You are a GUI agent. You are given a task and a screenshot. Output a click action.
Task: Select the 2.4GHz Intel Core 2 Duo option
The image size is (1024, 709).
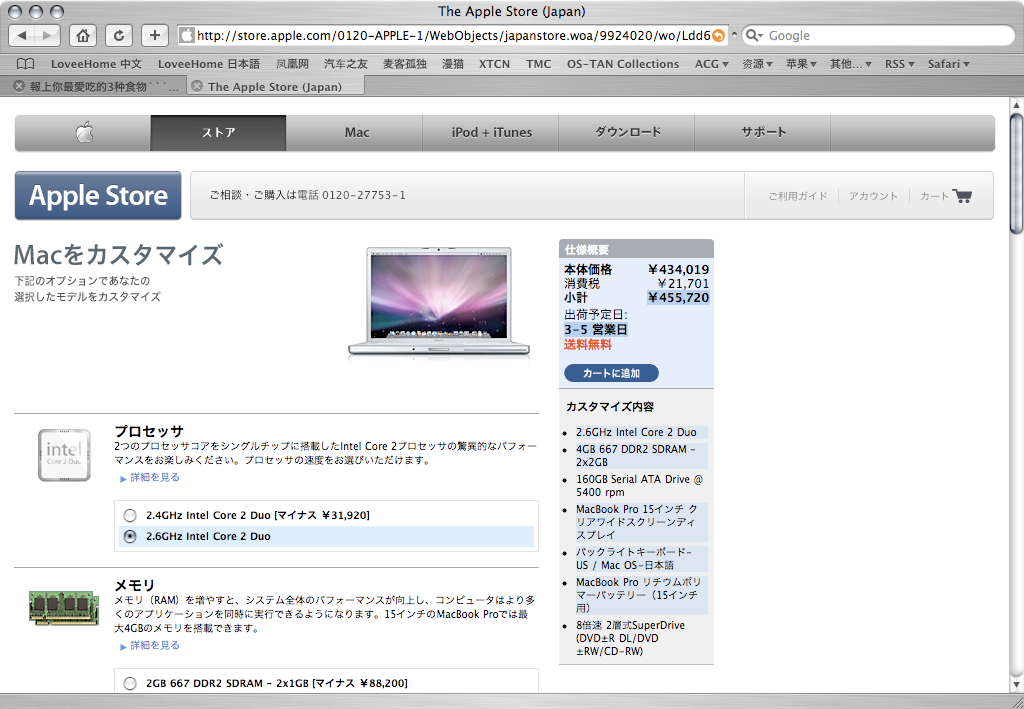[130, 516]
